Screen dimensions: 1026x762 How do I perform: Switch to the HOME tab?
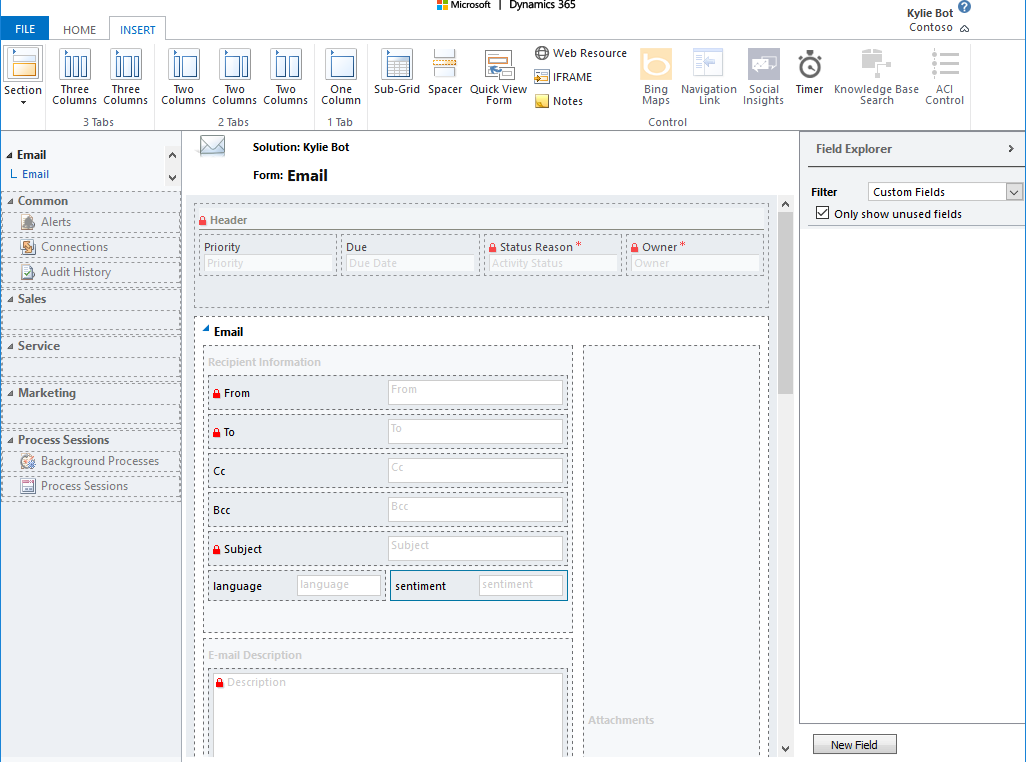(79, 29)
